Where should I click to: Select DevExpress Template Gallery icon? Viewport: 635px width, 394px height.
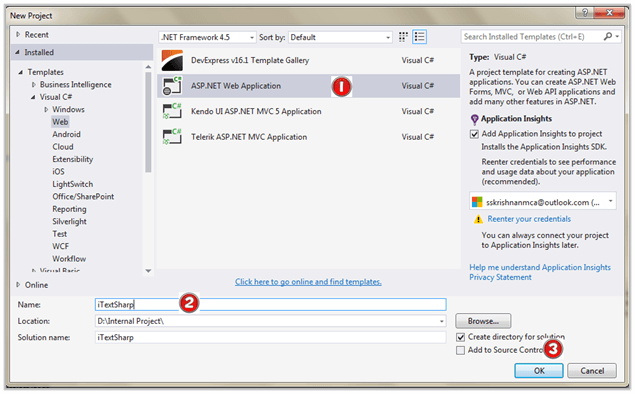coord(172,60)
